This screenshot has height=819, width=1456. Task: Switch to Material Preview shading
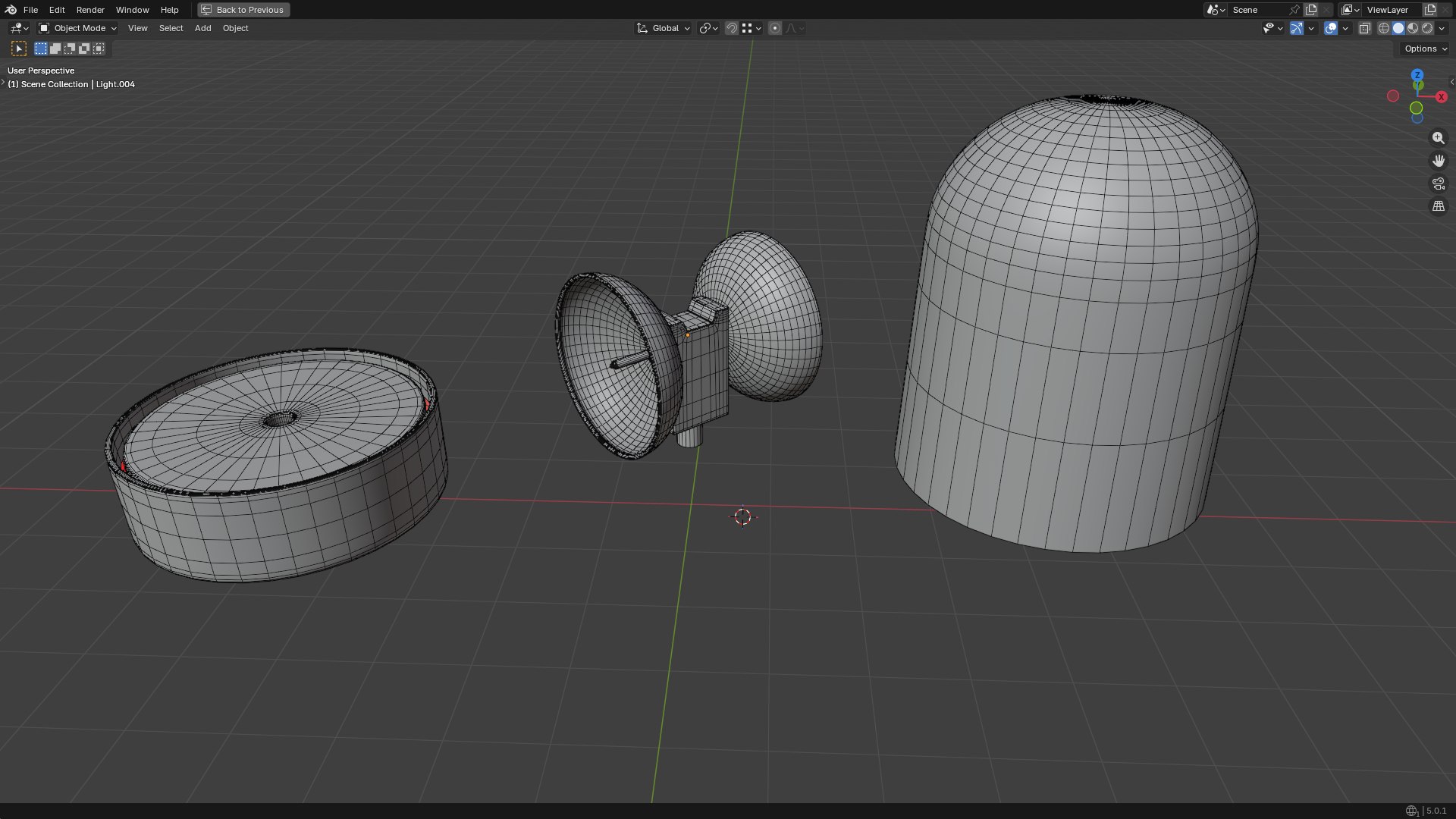[1413, 28]
